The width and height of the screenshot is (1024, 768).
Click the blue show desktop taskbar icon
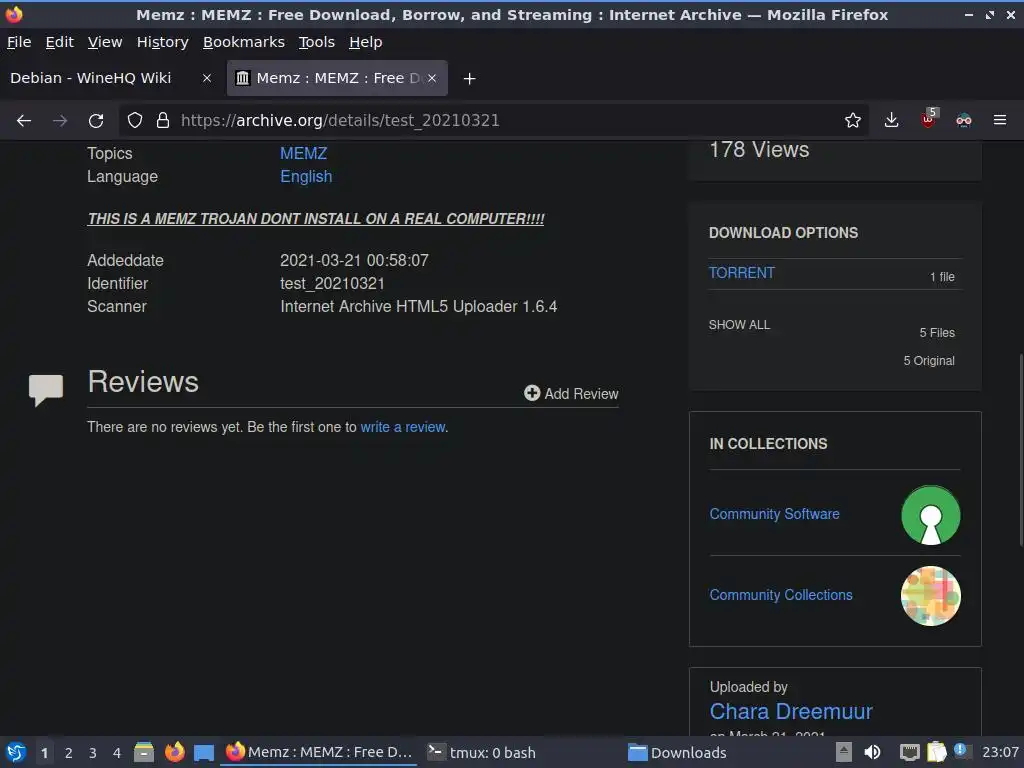click(x=204, y=753)
